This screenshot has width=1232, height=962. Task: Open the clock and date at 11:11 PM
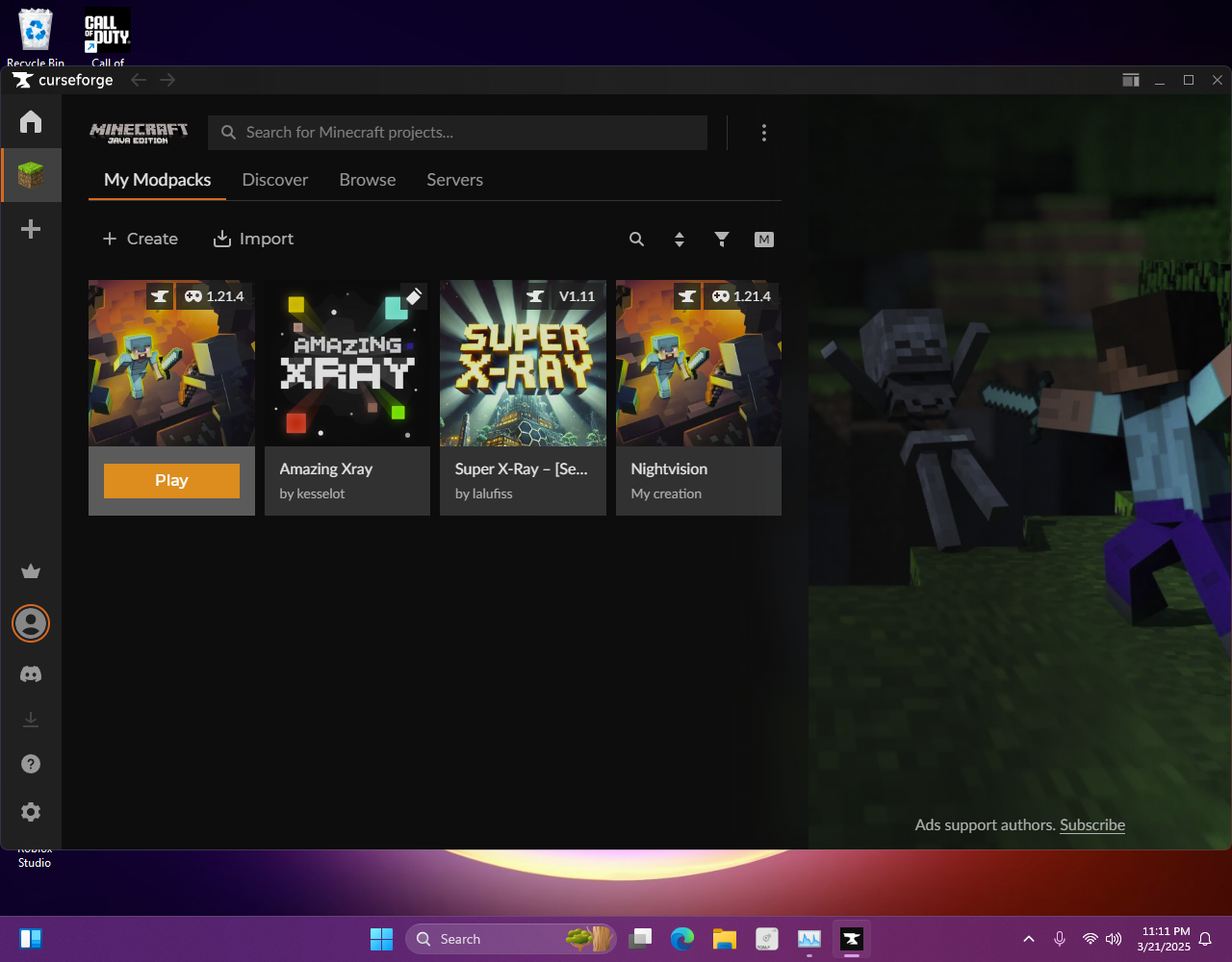click(x=1166, y=939)
